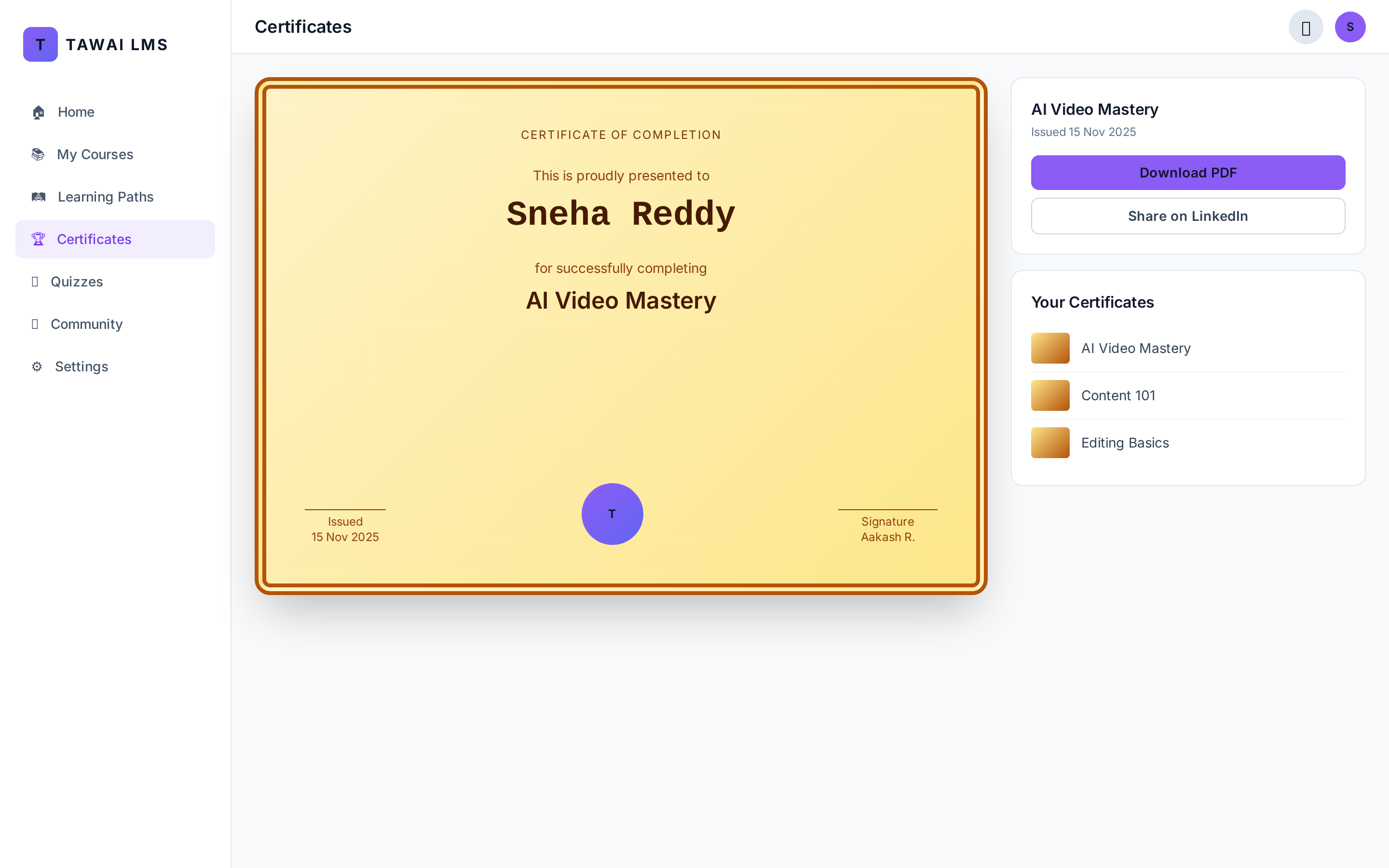
Task: Click the Home house icon
Action: click(39, 112)
